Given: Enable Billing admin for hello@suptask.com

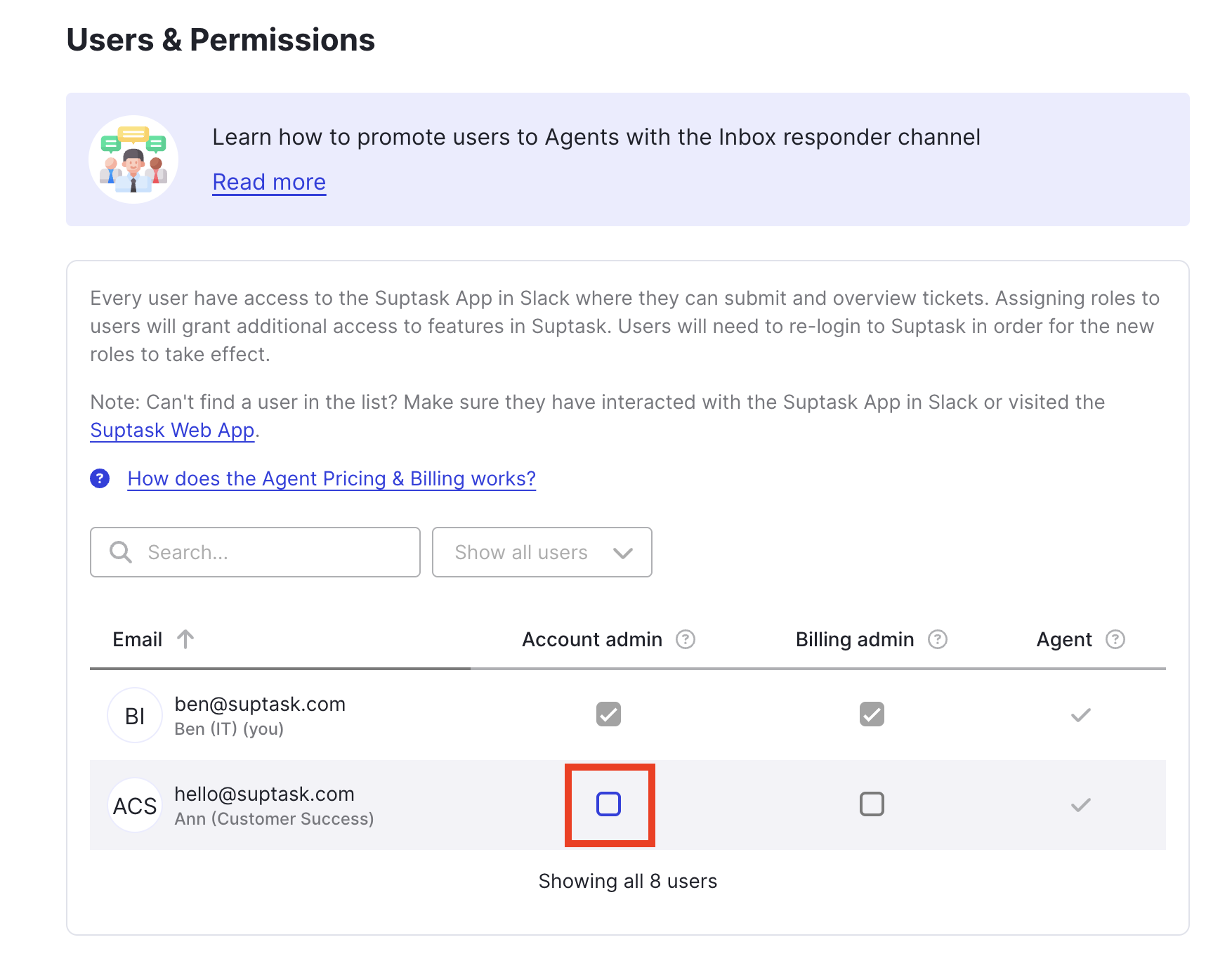Looking at the screenshot, I should coord(872,804).
